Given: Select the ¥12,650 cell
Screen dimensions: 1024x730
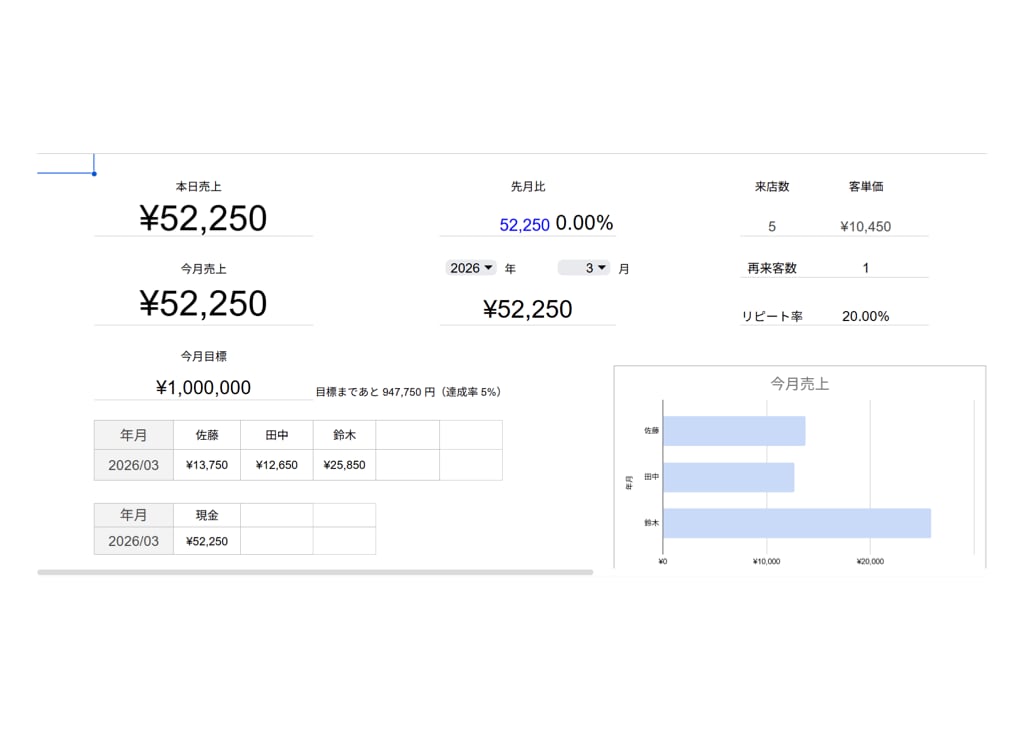Looking at the screenshot, I should [x=277, y=465].
